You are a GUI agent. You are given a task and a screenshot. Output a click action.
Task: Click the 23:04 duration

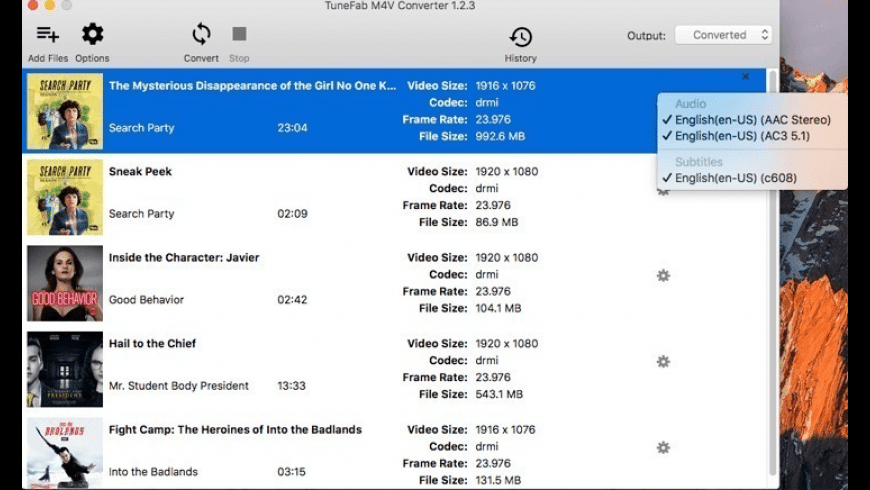click(292, 128)
